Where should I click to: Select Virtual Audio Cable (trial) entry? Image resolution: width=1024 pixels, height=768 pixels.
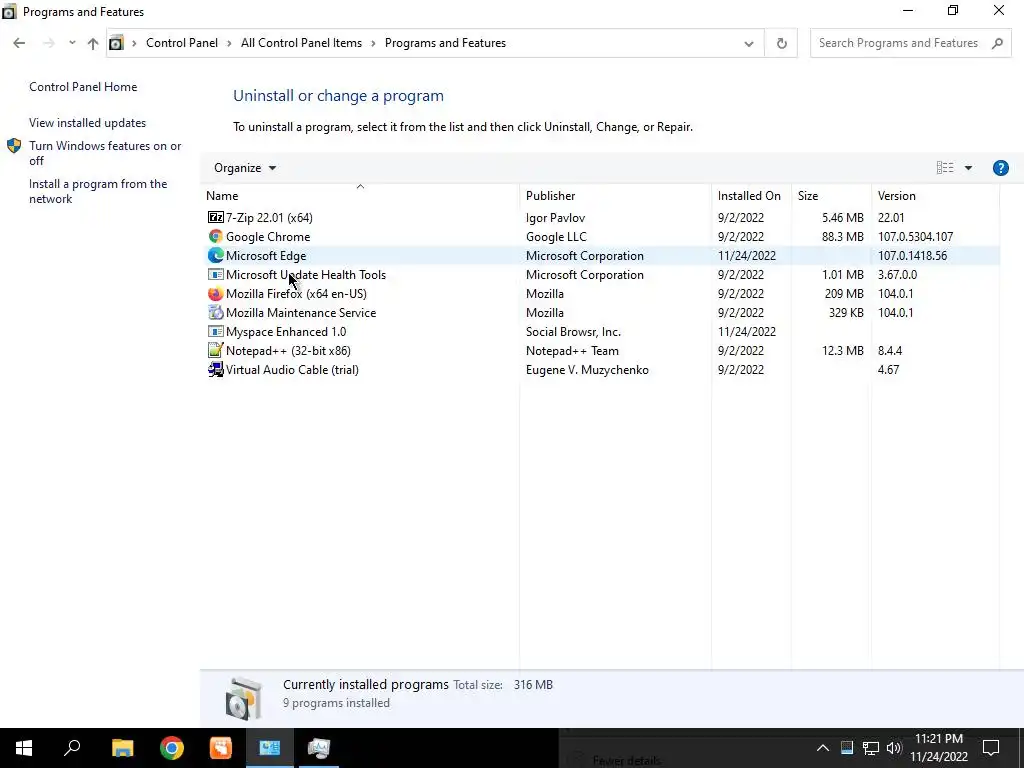pyautogui.click(x=292, y=369)
